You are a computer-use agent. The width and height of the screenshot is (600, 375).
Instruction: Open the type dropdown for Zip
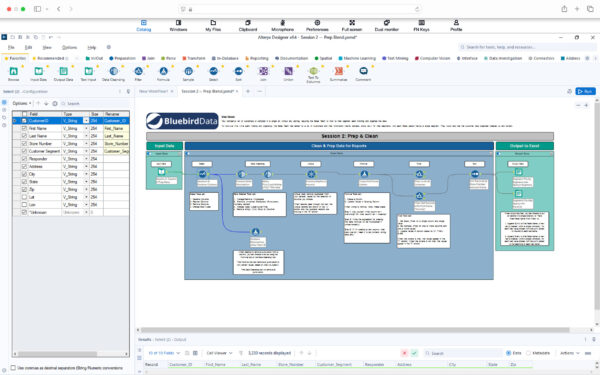coord(86,189)
